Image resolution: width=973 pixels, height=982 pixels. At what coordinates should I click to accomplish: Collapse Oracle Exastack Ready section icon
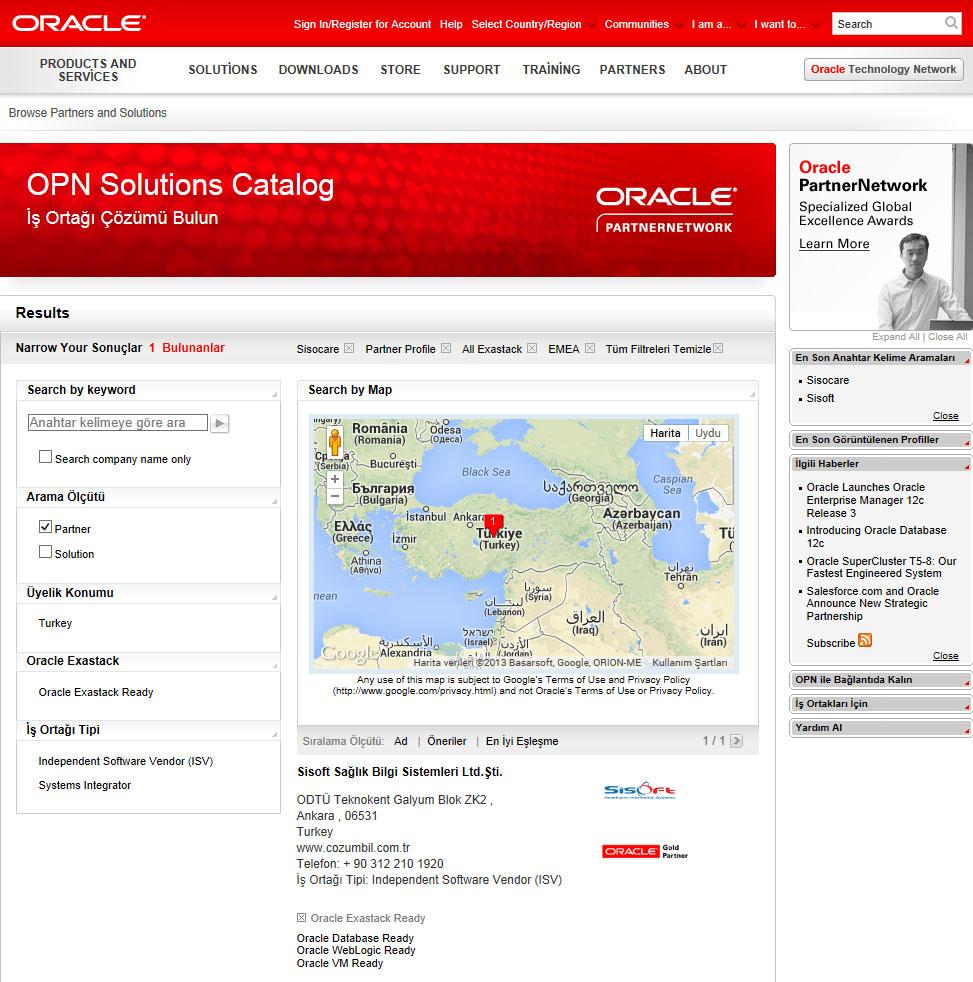coord(301,918)
